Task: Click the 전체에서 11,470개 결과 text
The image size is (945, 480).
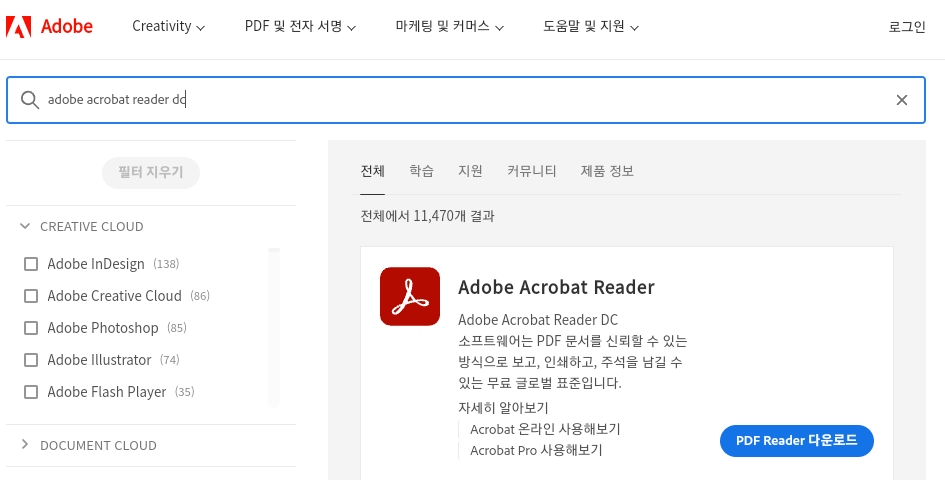Action: [x=427, y=216]
